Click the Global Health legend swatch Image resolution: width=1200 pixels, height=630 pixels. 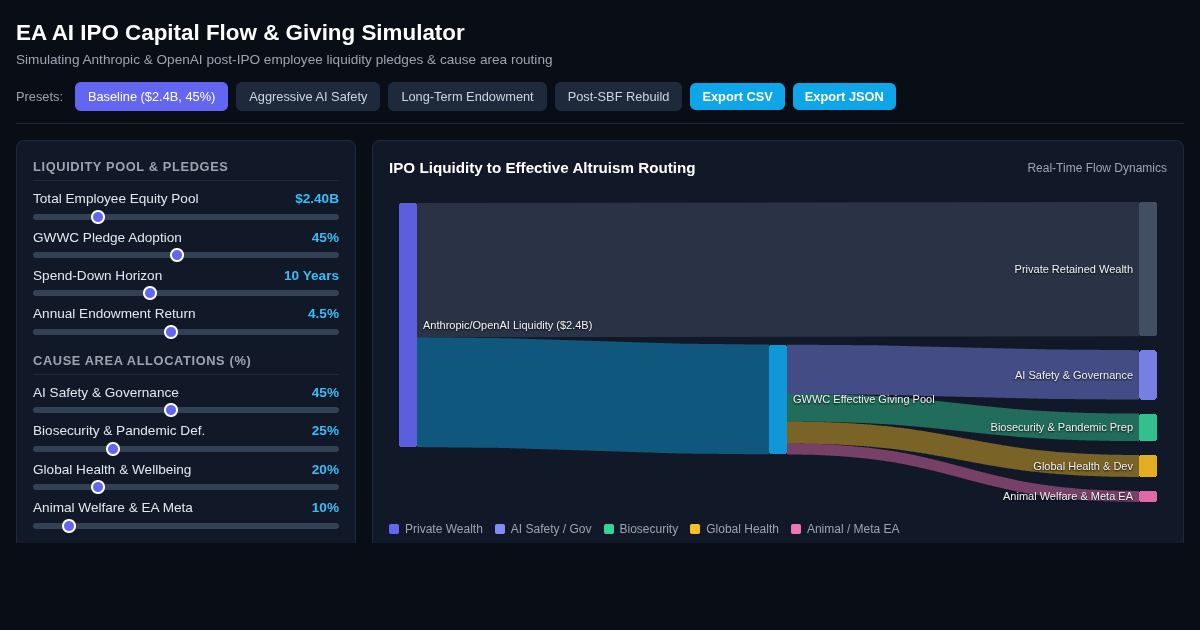coord(695,529)
